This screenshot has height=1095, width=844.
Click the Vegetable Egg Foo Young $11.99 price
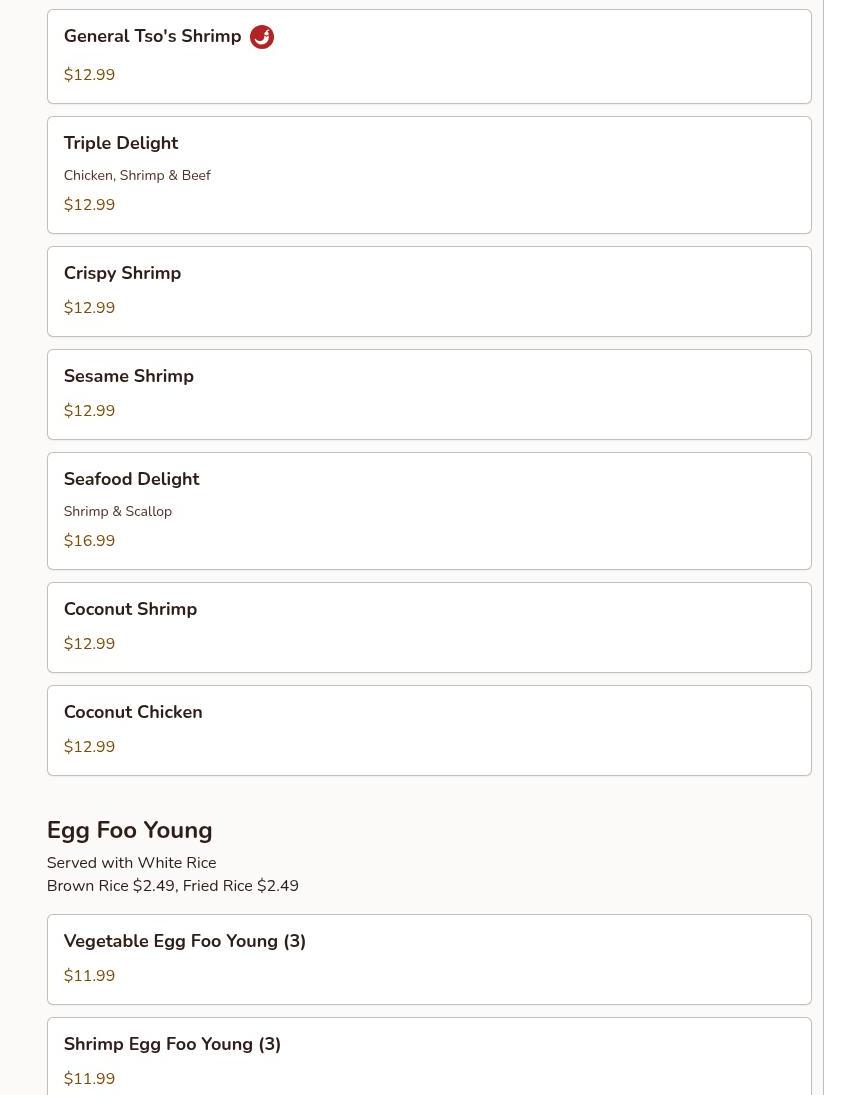[x=89, y=976]
